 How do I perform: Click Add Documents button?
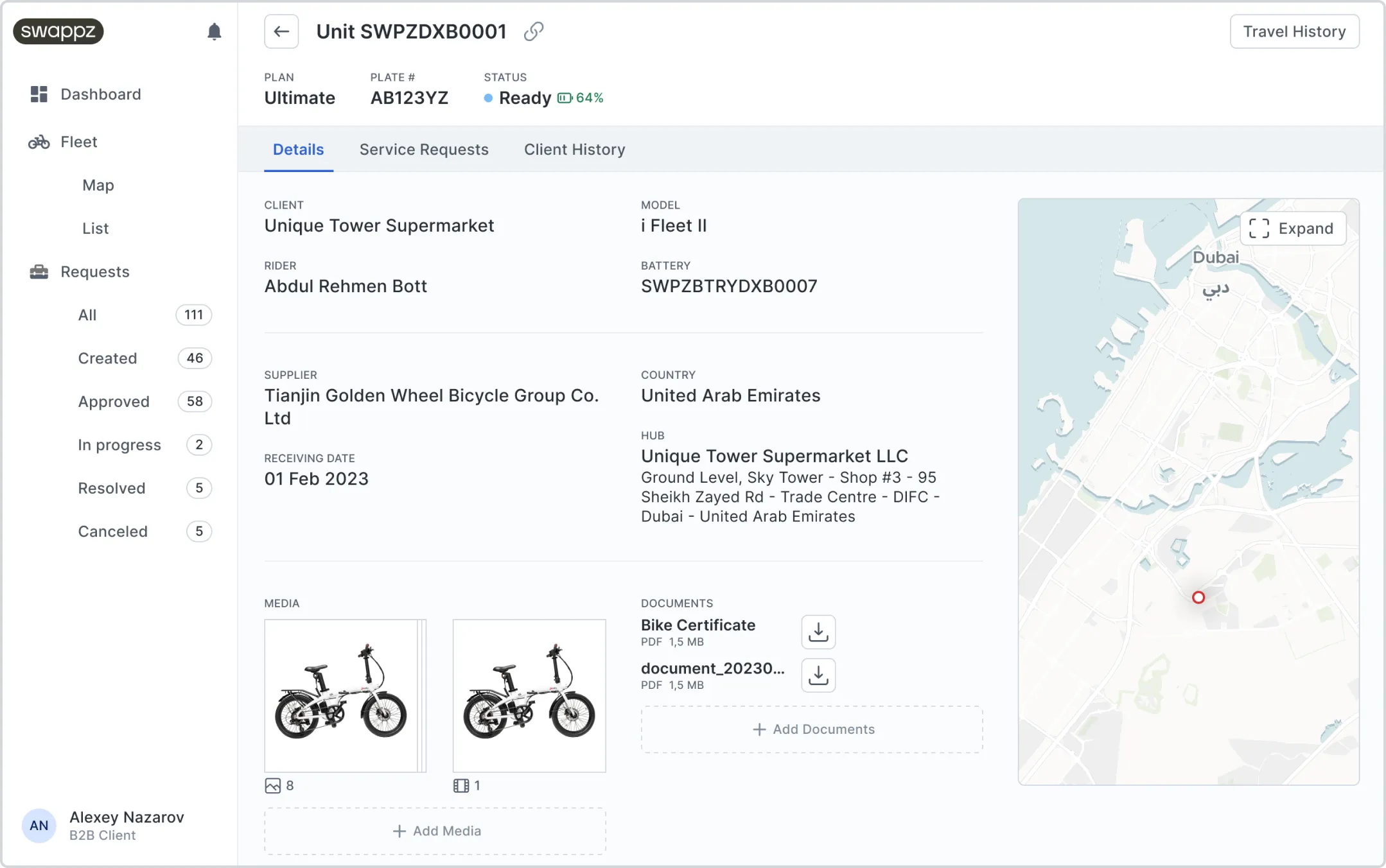(x=811, y=729)
